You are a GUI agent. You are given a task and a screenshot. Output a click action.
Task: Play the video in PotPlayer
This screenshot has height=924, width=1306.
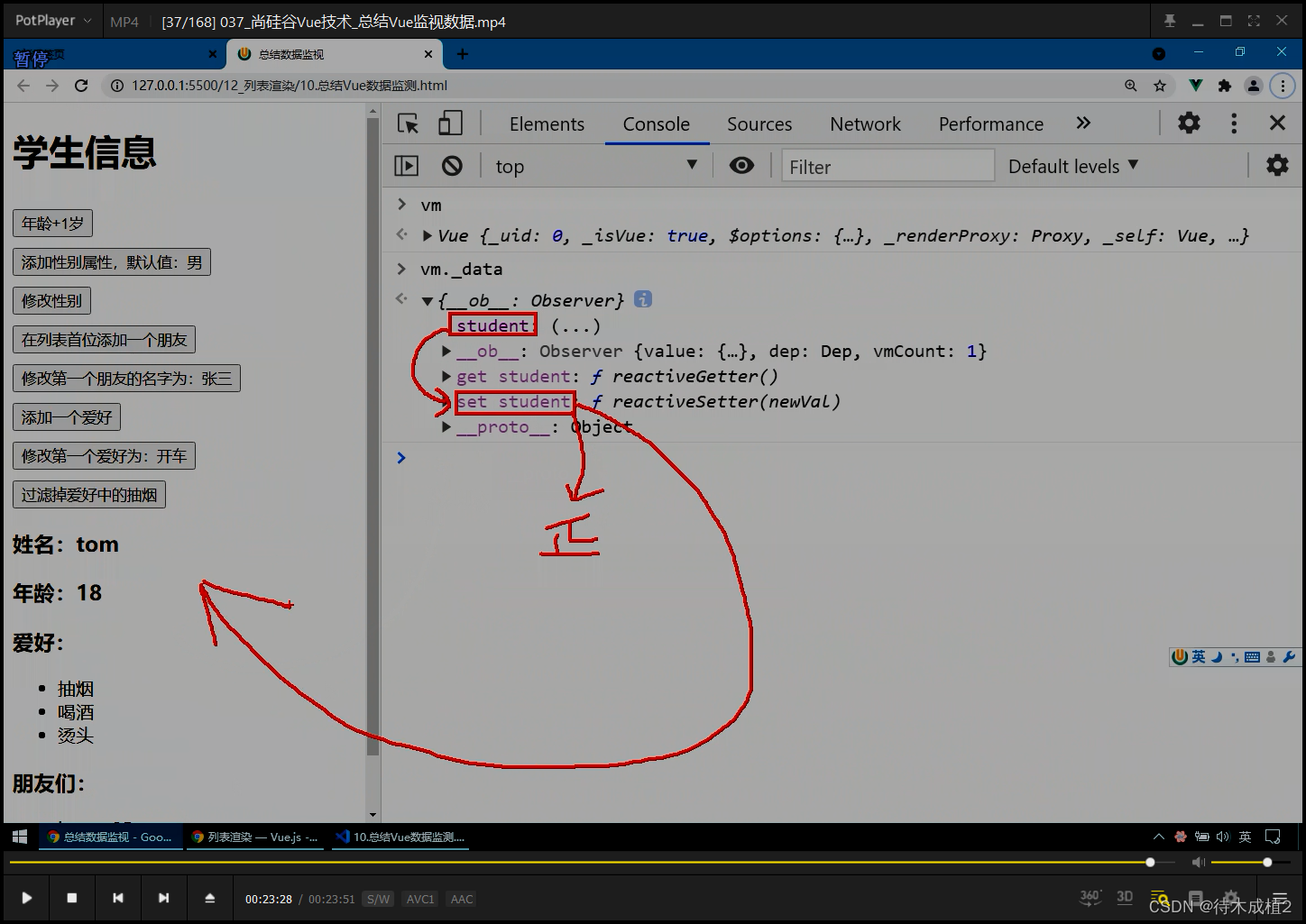tap(26, 898)
